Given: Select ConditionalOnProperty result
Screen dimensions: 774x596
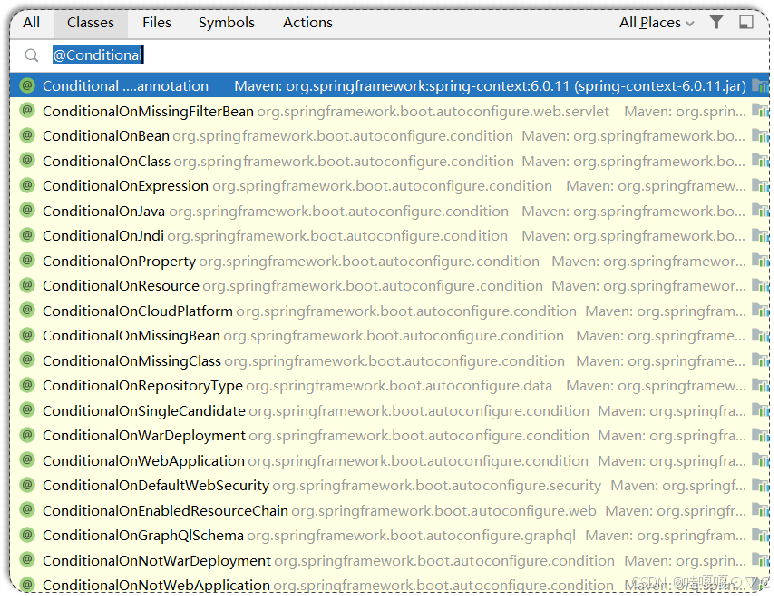Looking at the screenshot, I should [389, 261].
